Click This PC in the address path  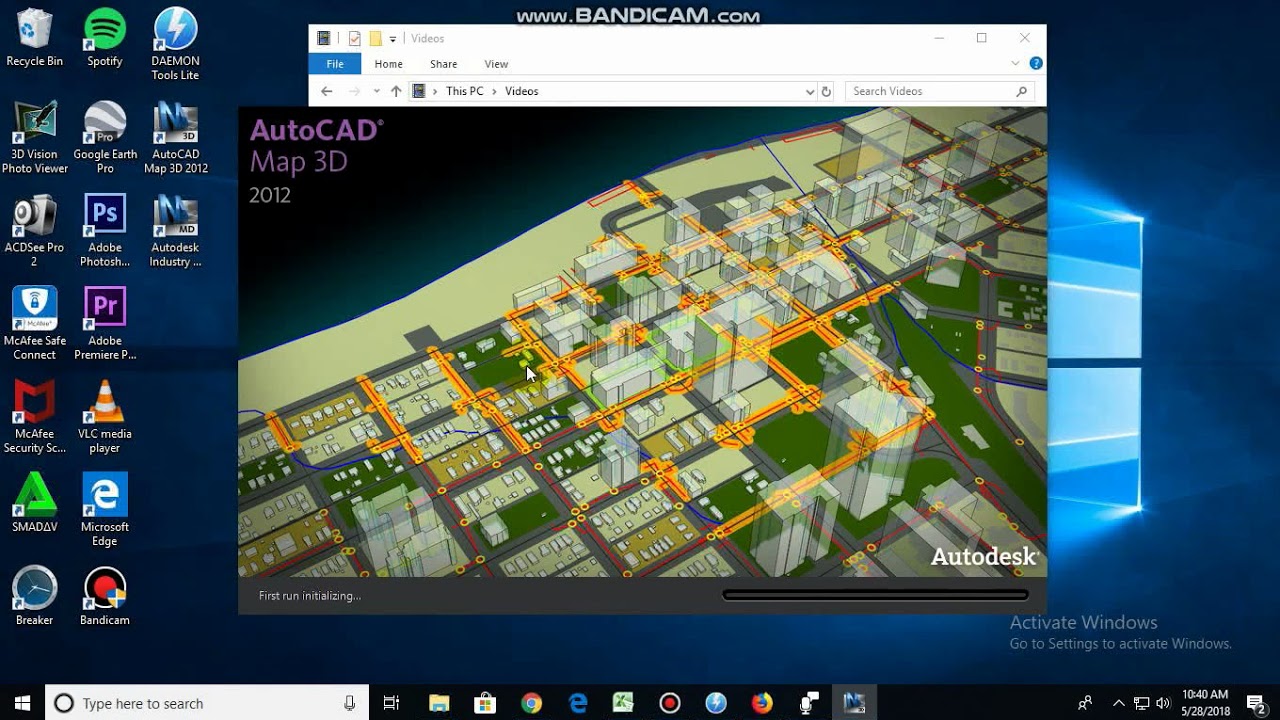(x=464, y=91)
